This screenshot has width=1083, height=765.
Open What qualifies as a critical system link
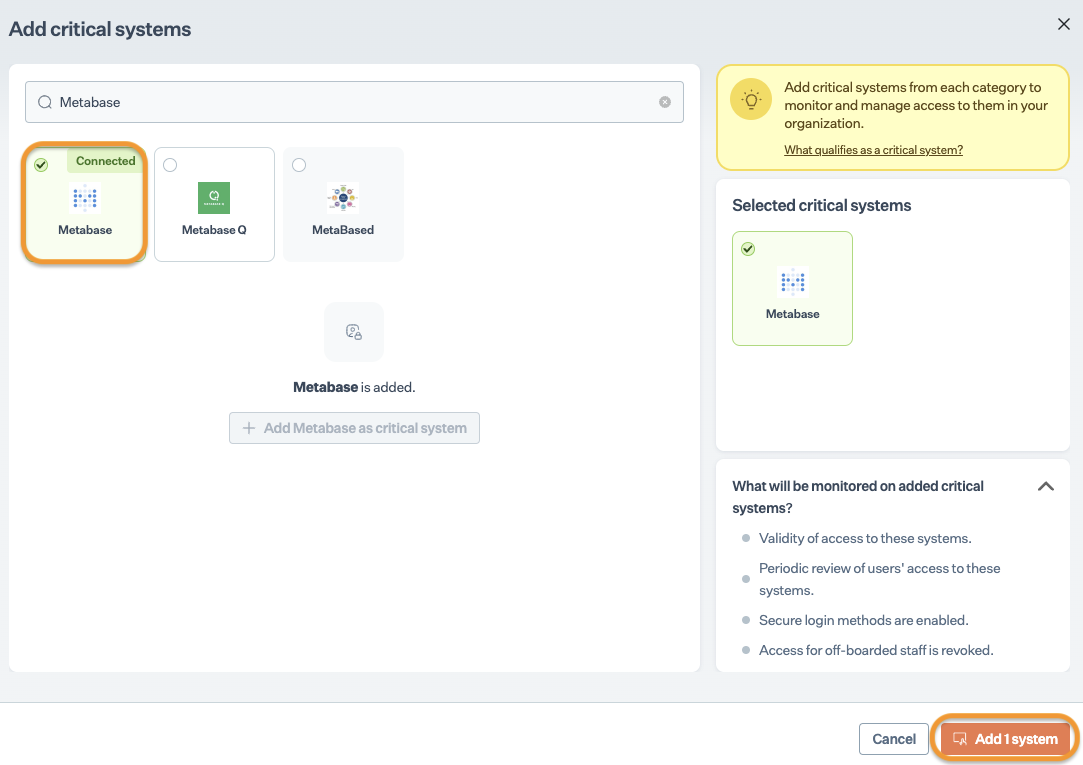873,150
